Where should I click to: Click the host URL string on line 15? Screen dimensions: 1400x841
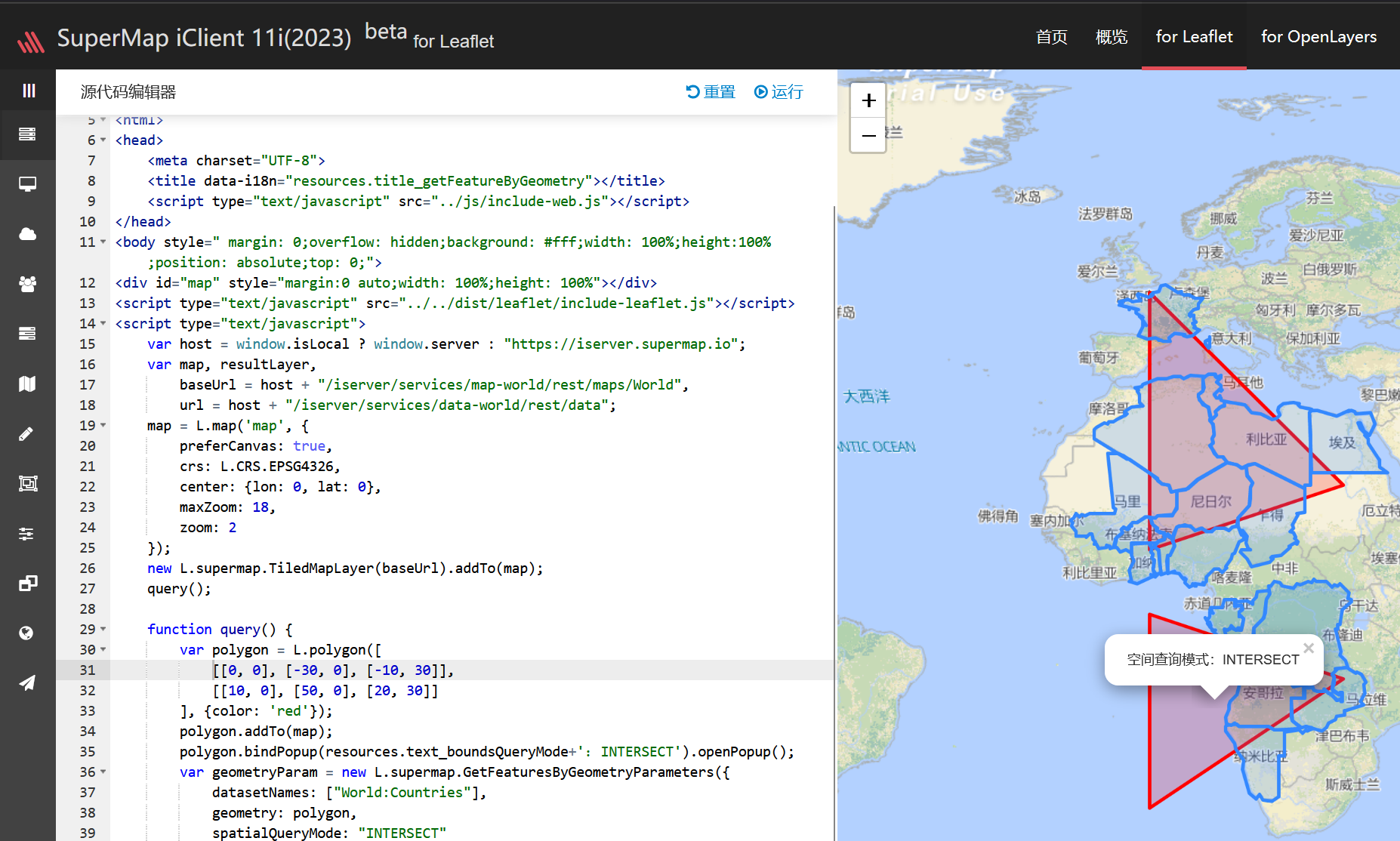[x=621, y=344]
